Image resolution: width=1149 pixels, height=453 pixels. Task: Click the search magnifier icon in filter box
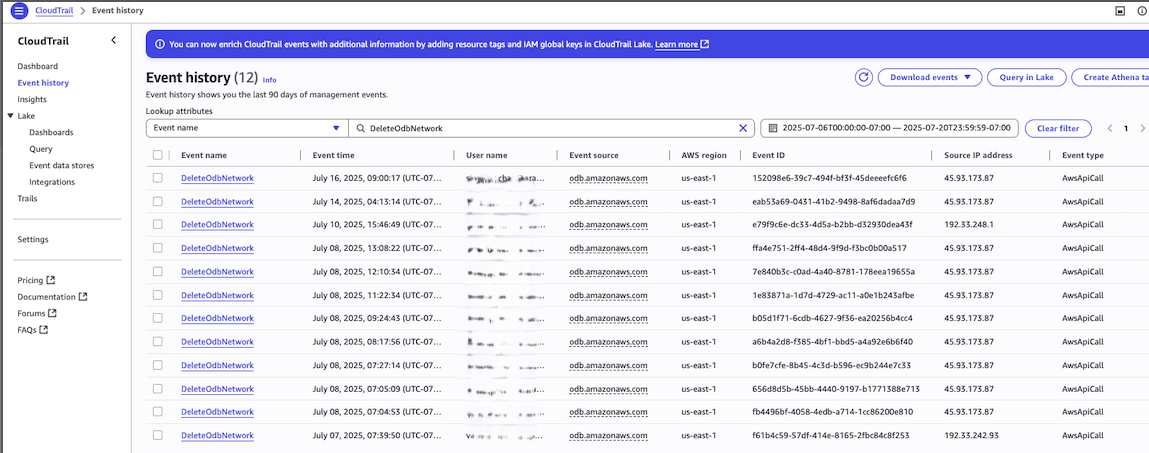coord(360,128)
